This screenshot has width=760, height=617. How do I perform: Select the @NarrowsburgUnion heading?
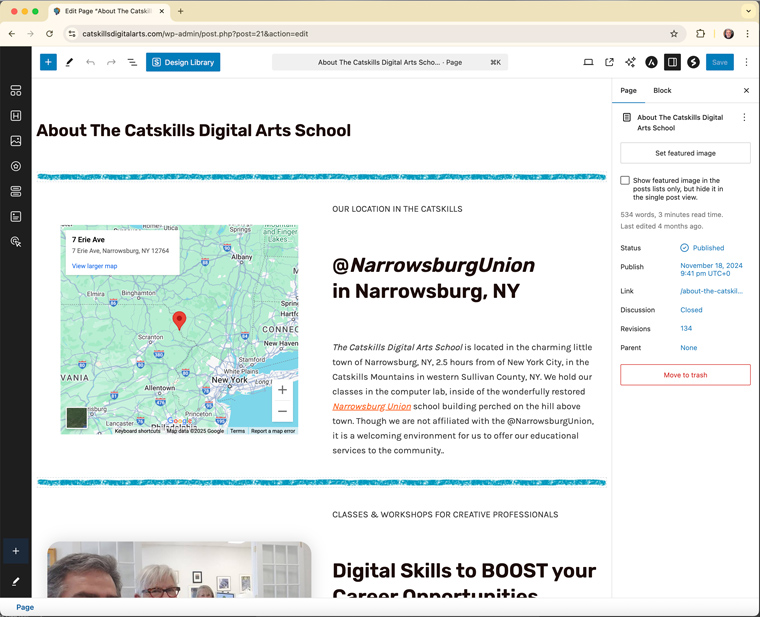pos(434,278)
